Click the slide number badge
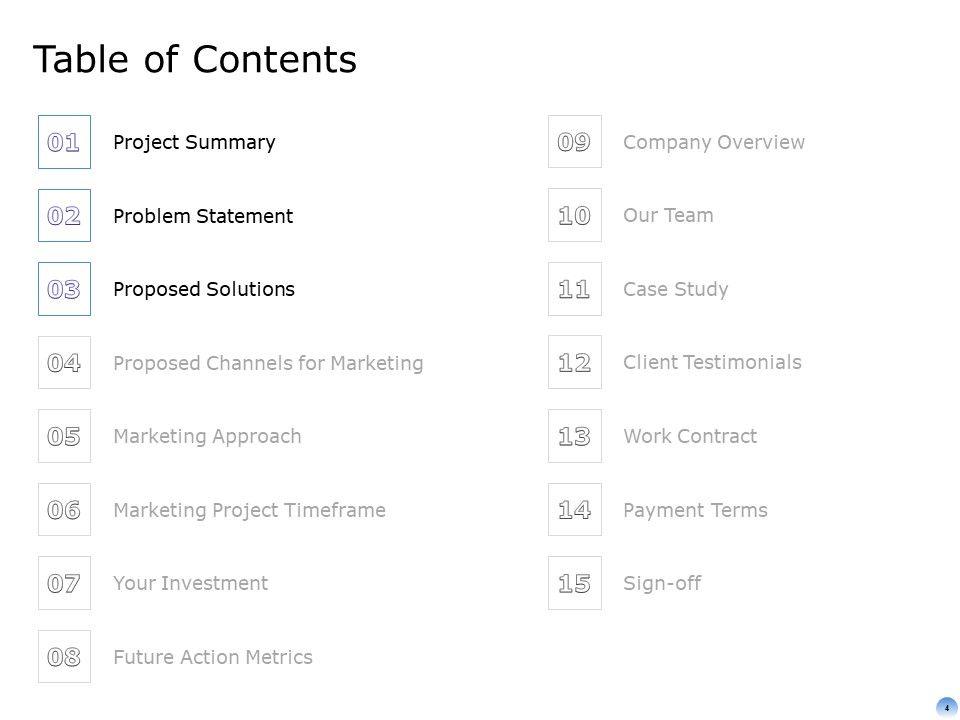 (946, 707)
